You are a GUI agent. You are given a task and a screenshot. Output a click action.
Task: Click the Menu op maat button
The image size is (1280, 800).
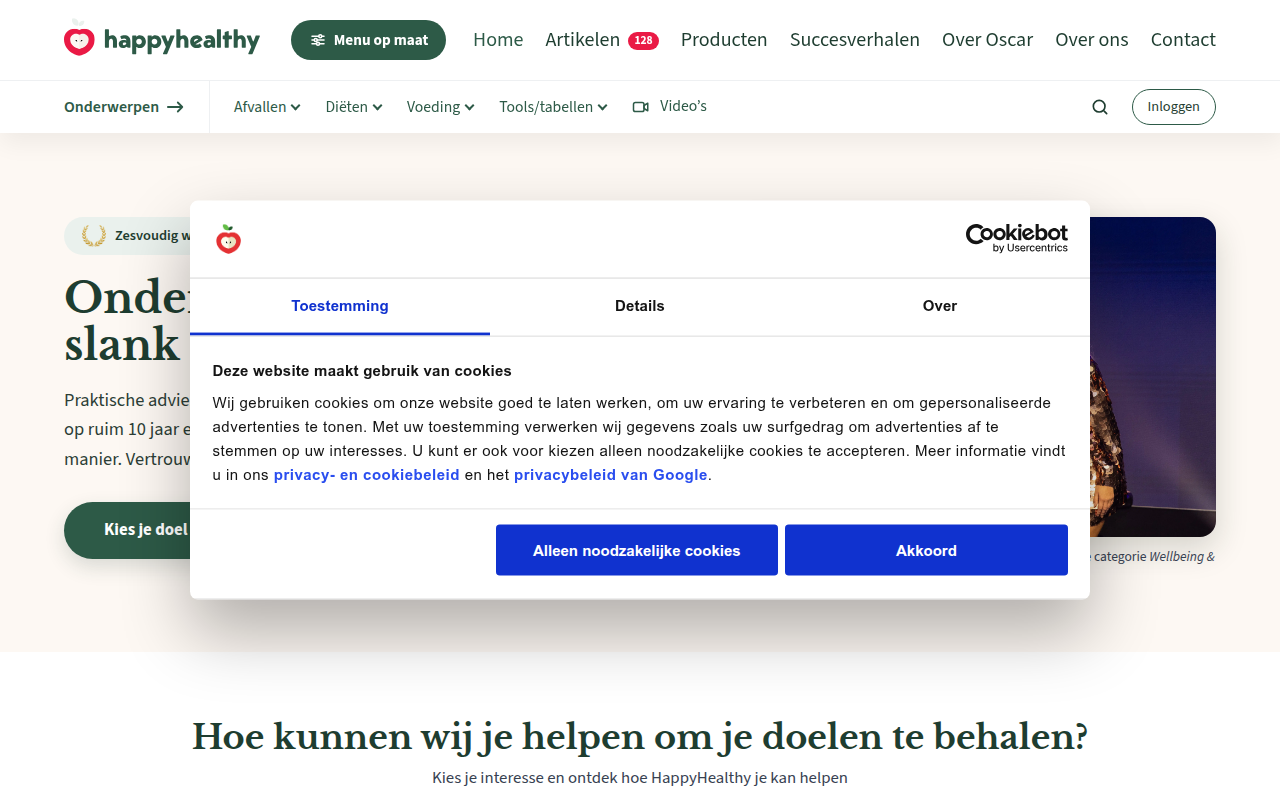[368, 40]
